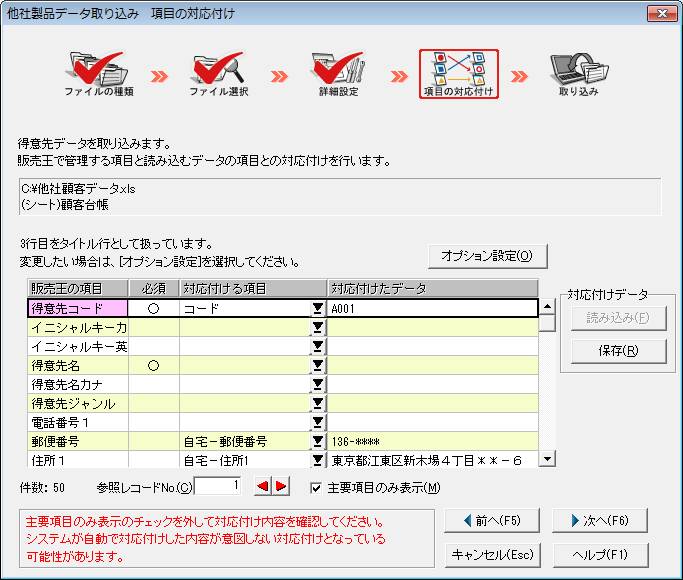Viewport: 683px width, 580px height.
Task: Click the table scrollbar down arrow
Action: 547,459
